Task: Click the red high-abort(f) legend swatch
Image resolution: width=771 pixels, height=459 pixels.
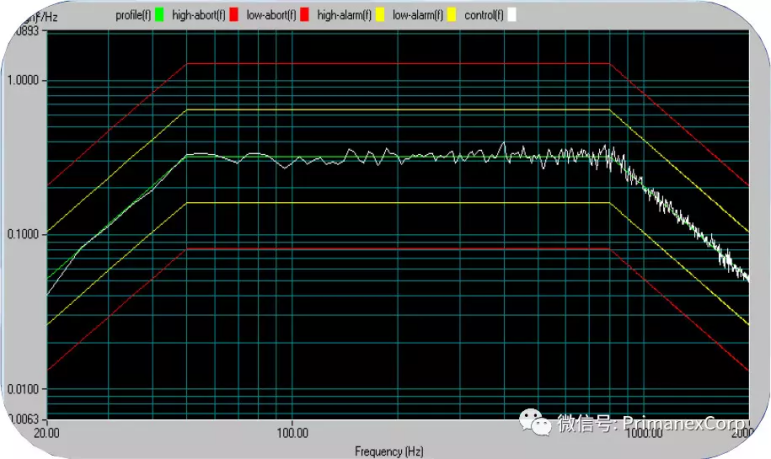Action: 234,15
